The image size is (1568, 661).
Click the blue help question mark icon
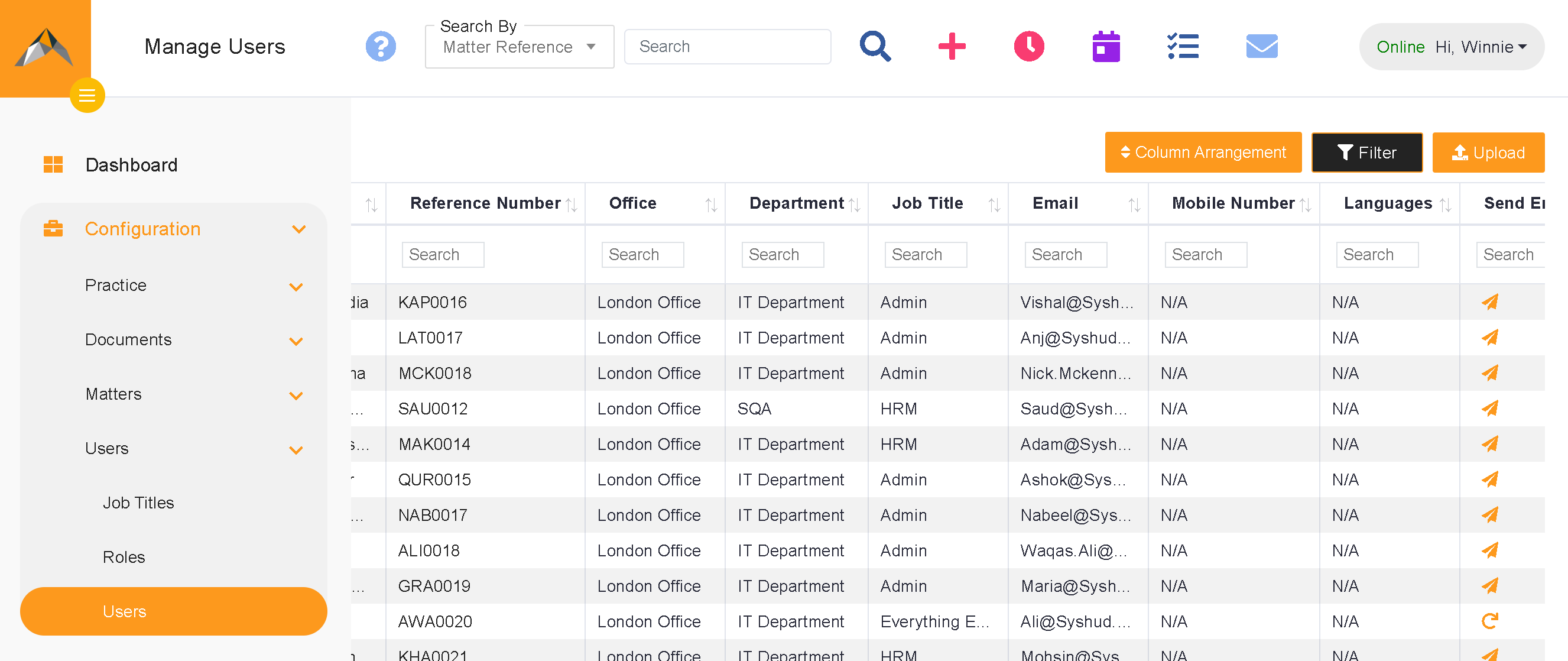click(x=381, y=46)
